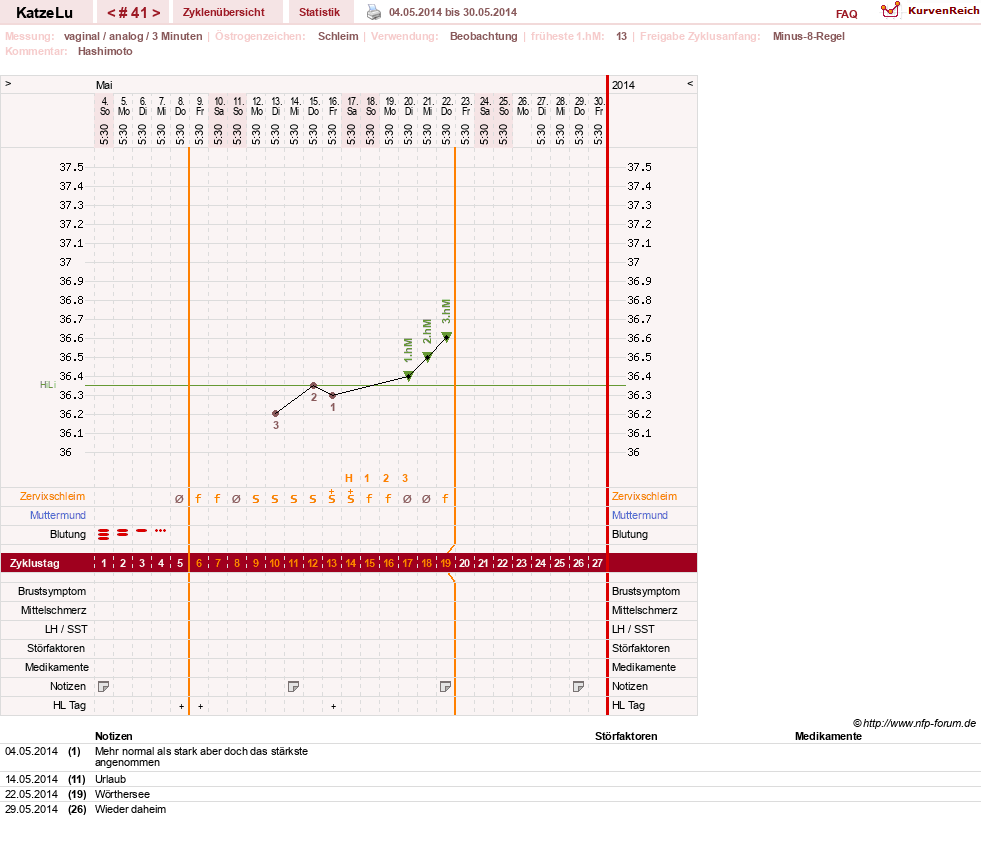Viewport: 981px width, 849px height.
Task: Click the 'Minus-8-Regel' value
Action: pyautogui.click(x=808, y=36)
